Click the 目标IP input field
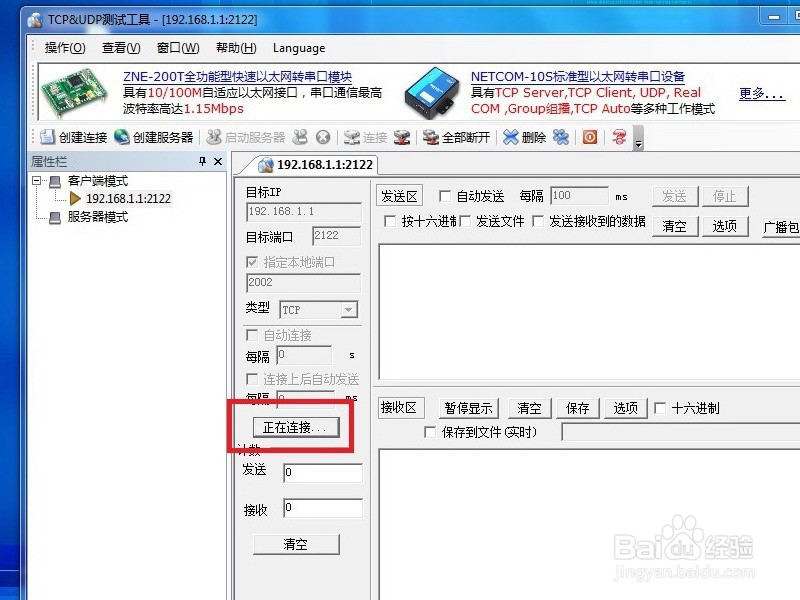The height and width of the screenshot is (600, 800). click(304, 212)
